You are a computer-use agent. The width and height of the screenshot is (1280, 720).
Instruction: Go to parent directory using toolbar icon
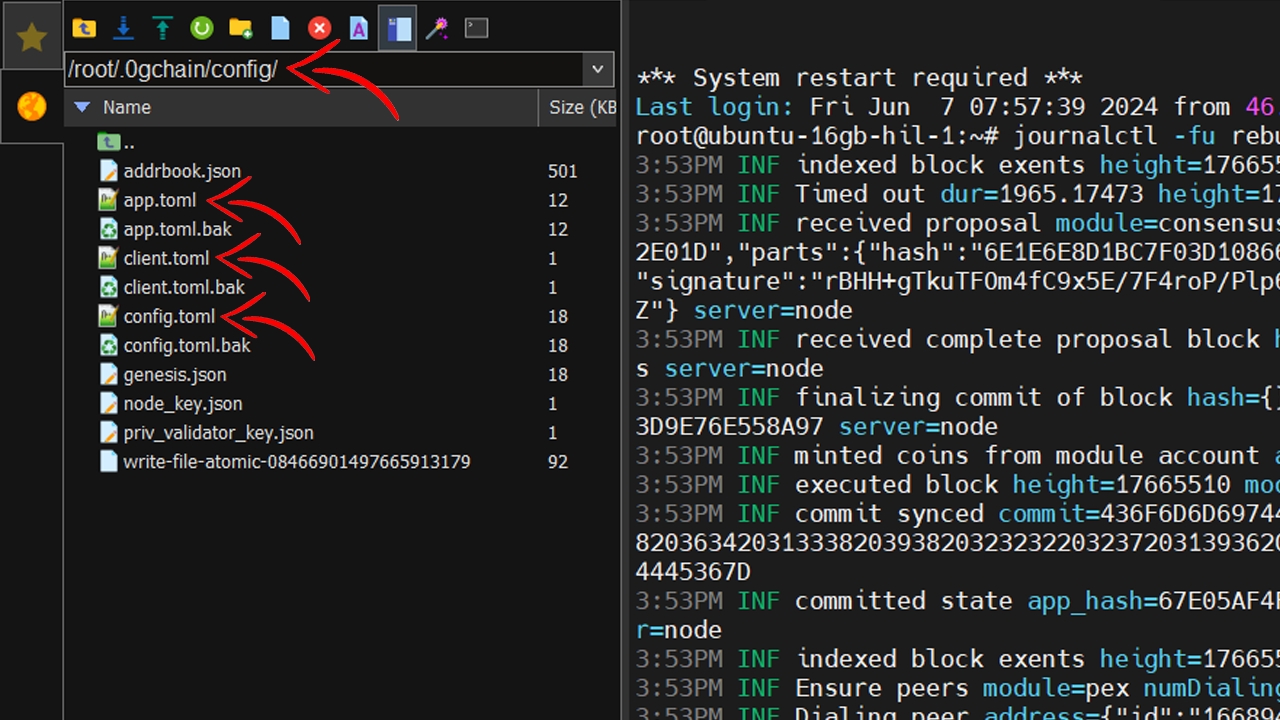[84, 28]
